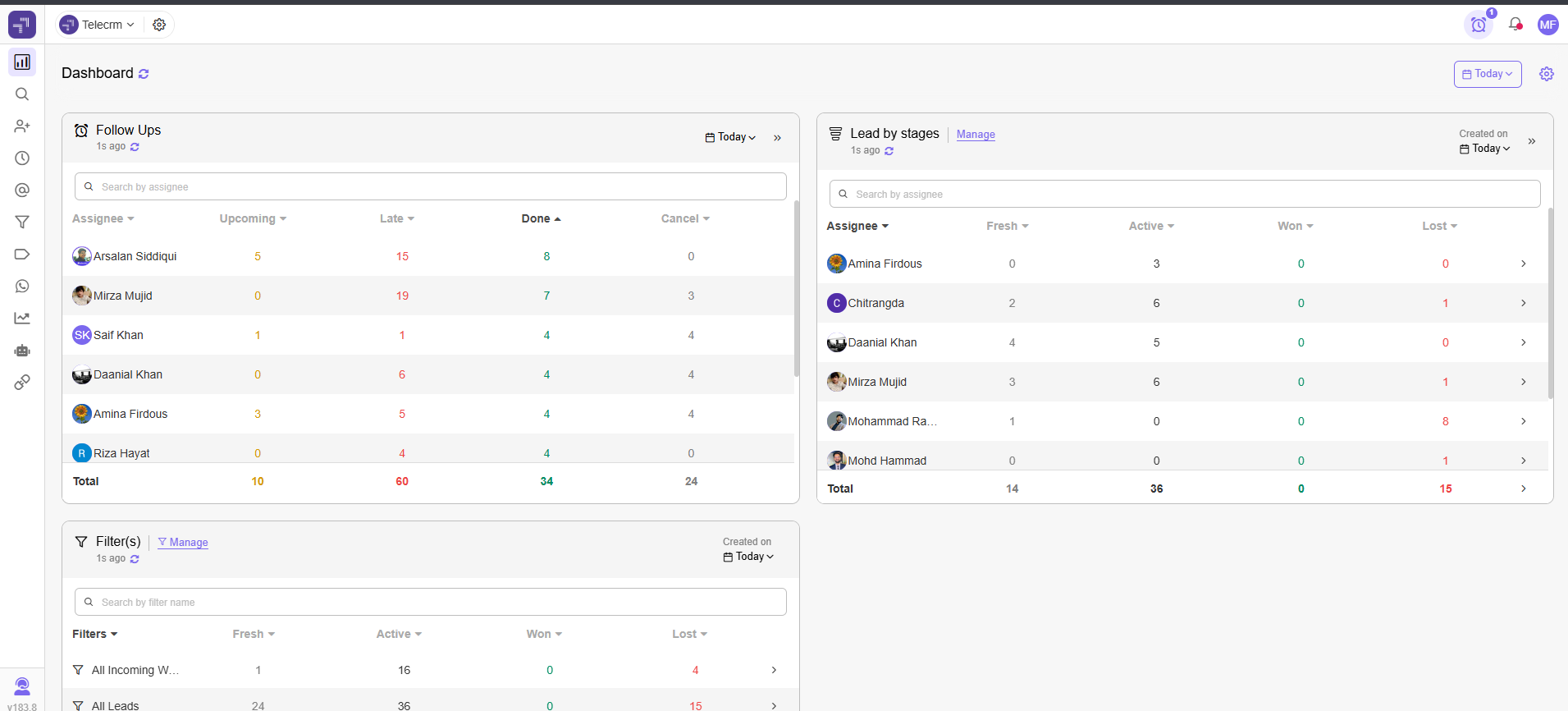Open the Today date filter button on dashboard
This screenshot has width=1568, height=711.
1487,74
